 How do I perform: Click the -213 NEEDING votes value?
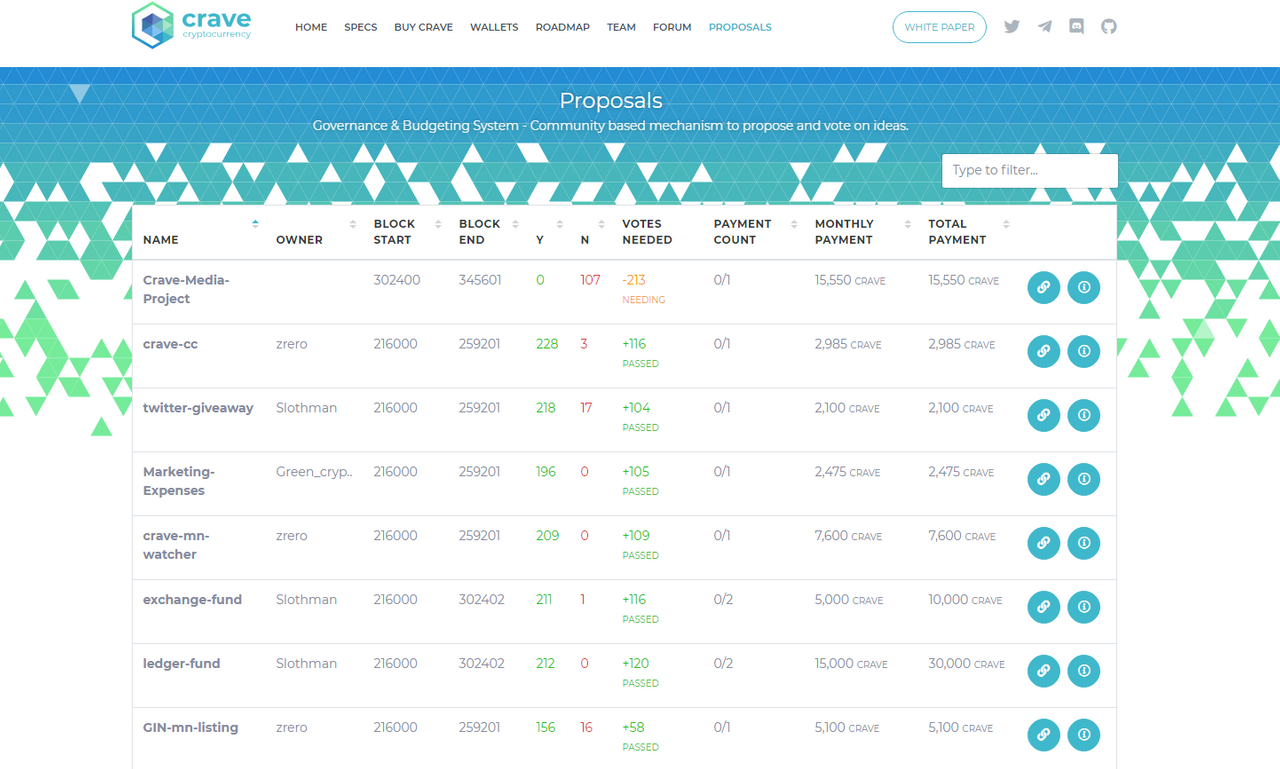pos(644,289)
